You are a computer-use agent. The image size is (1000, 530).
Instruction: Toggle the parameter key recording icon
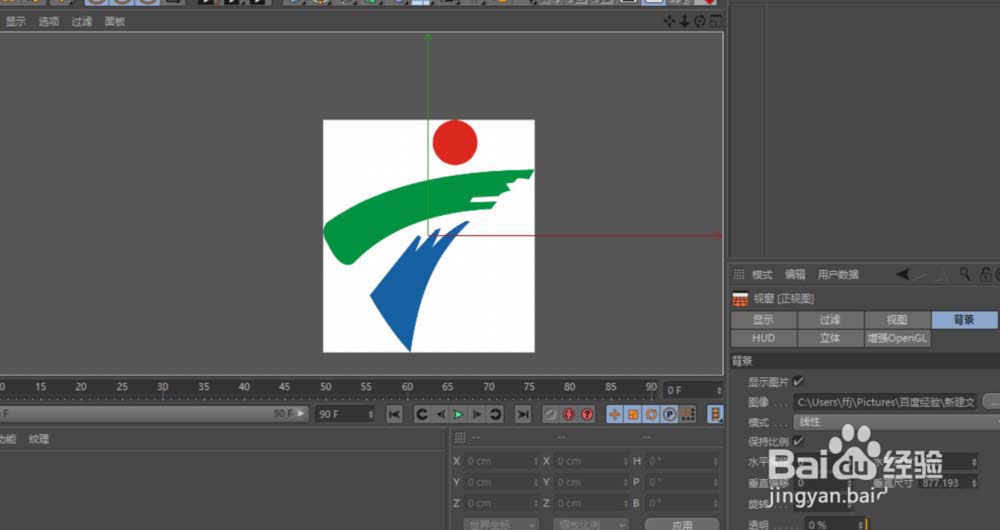[669, 414]
